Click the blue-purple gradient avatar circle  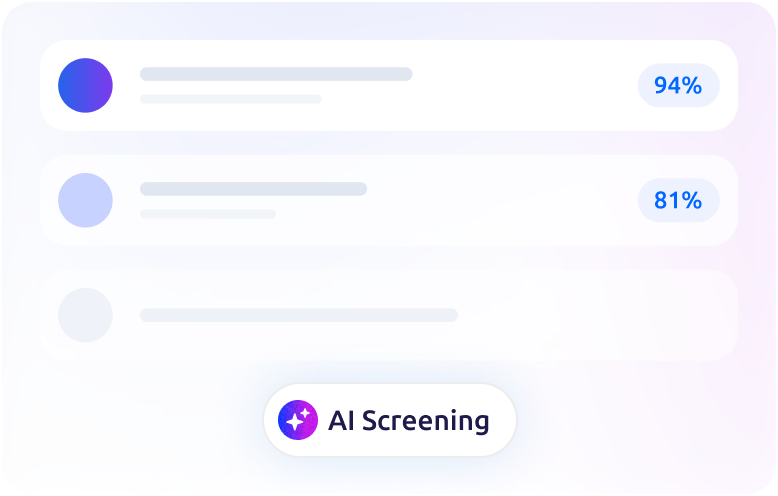(x=85, y=85)
